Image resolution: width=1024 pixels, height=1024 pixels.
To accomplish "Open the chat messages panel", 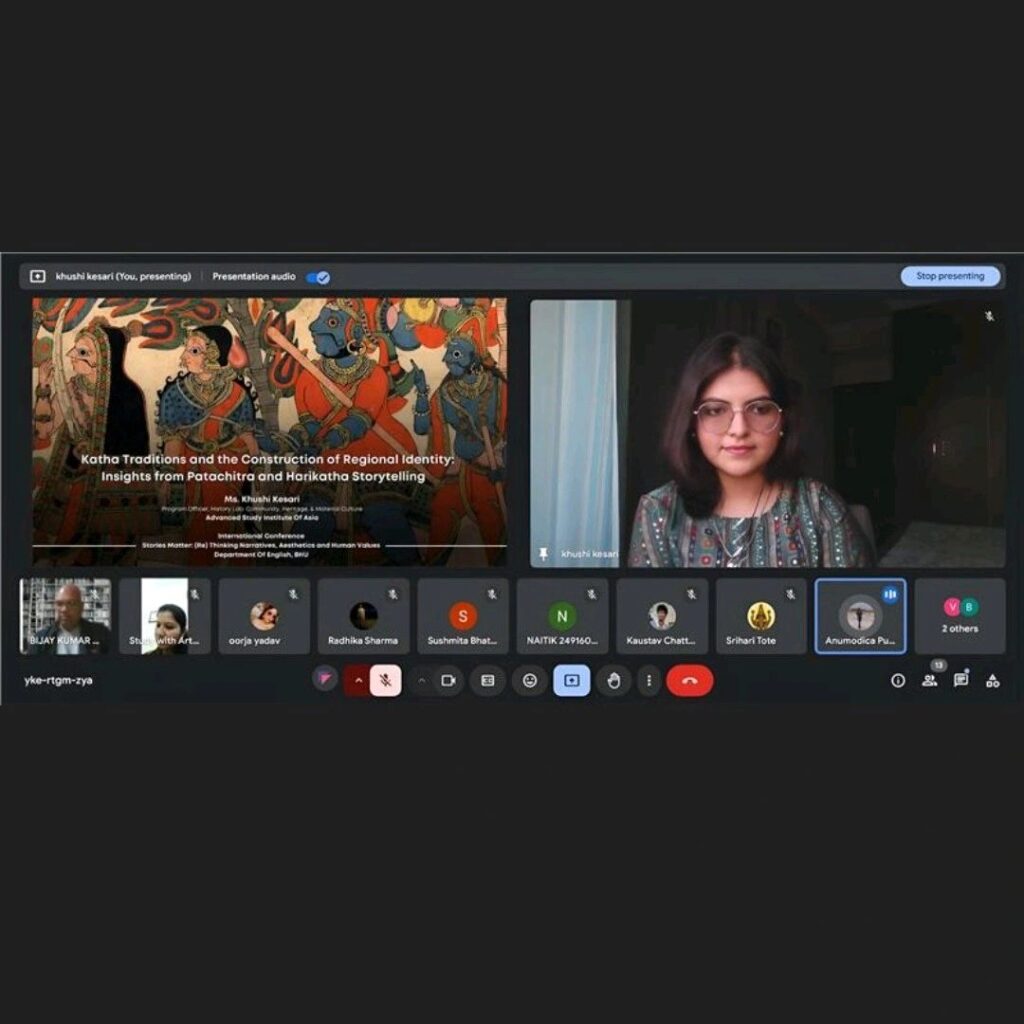I will point(961,681).
